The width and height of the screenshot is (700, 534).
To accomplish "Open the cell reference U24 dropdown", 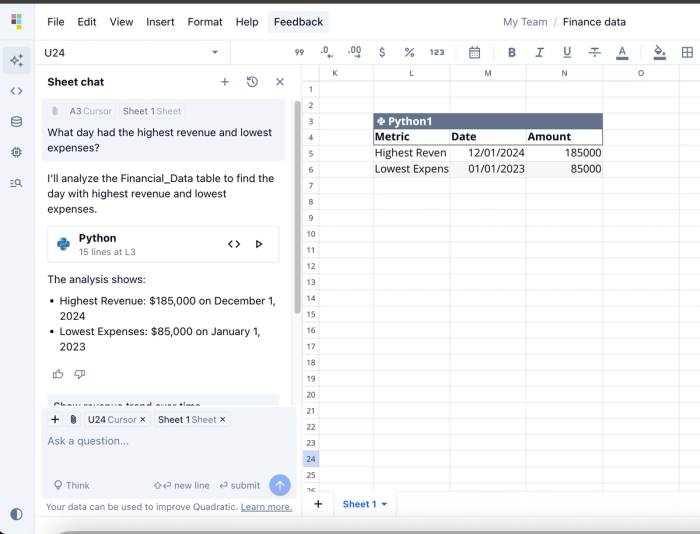I will [215, 52].
